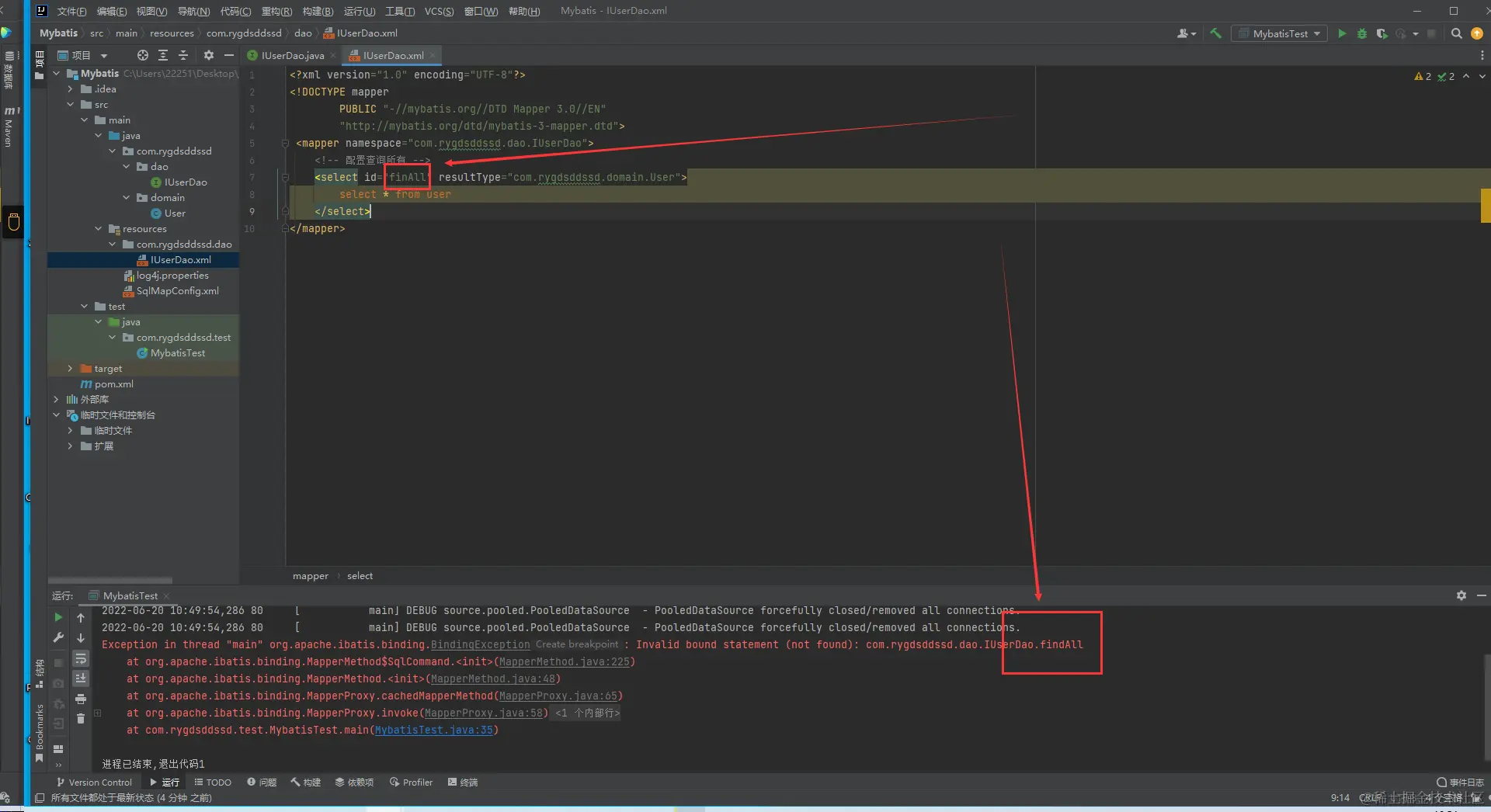Collapse the domain package node
This screenshot has height=812, width=1491.
126,198
